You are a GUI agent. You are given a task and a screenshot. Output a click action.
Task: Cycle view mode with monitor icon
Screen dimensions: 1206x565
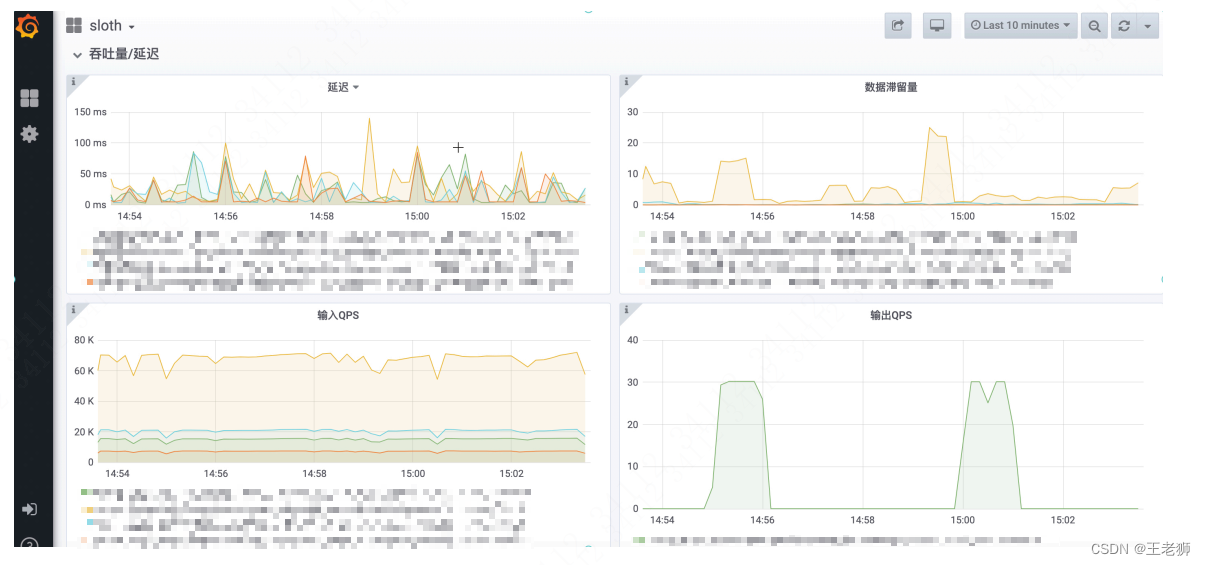click(x=937, y=26)
